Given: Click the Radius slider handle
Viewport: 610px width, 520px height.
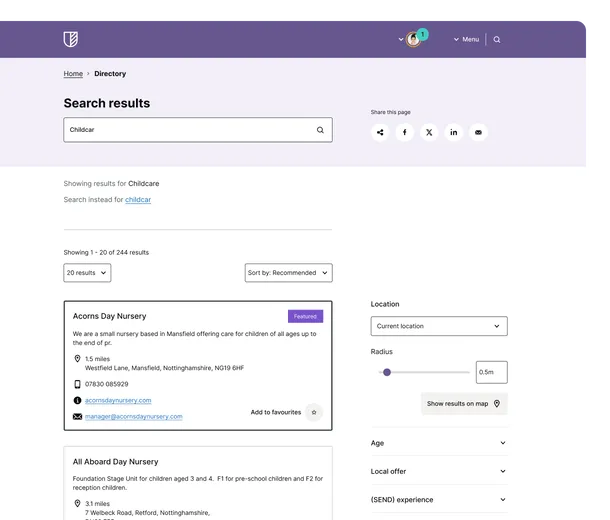Looking at the screenshot, I should 387,372.
